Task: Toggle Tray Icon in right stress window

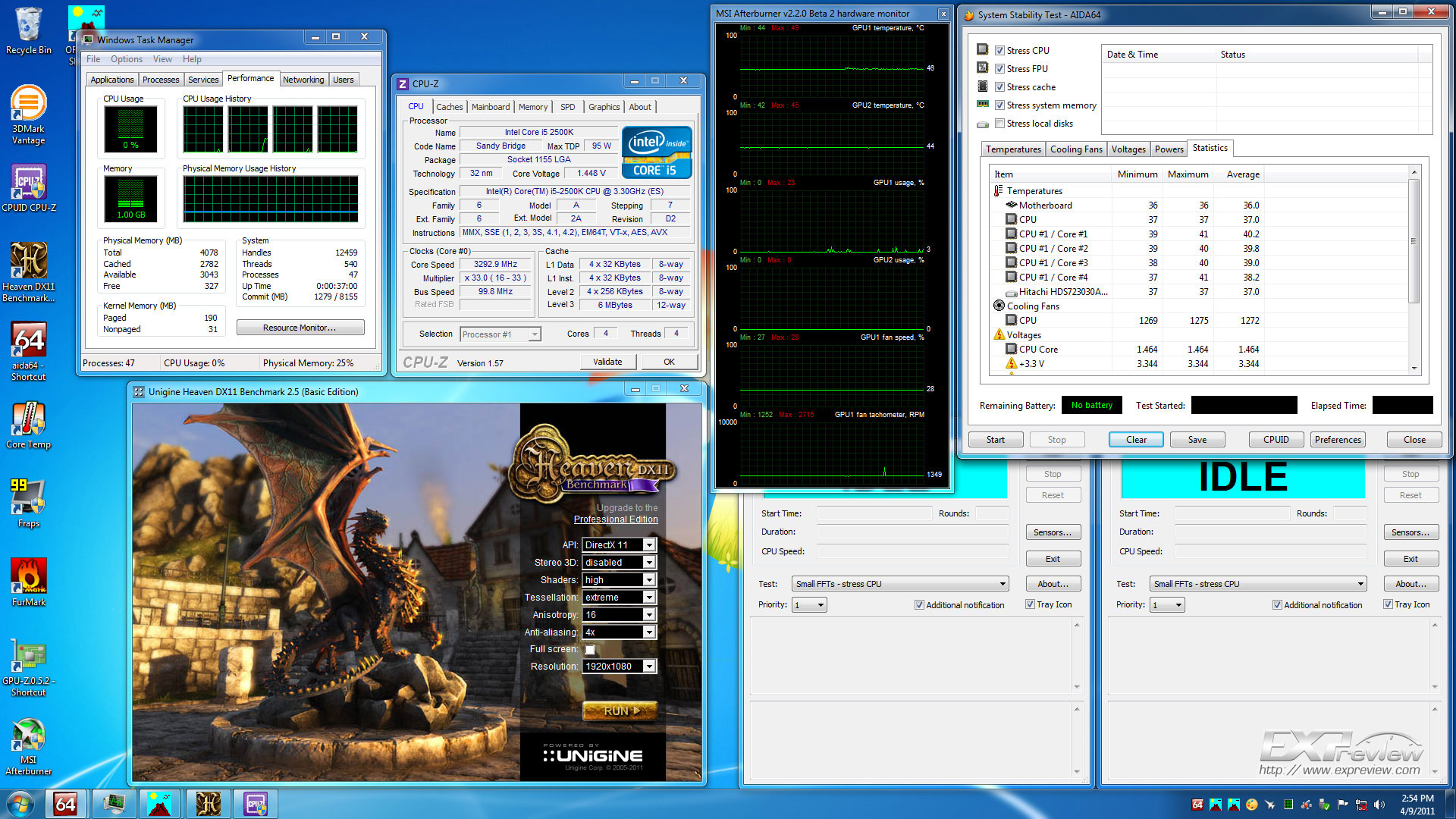Action: point(1388,604)
